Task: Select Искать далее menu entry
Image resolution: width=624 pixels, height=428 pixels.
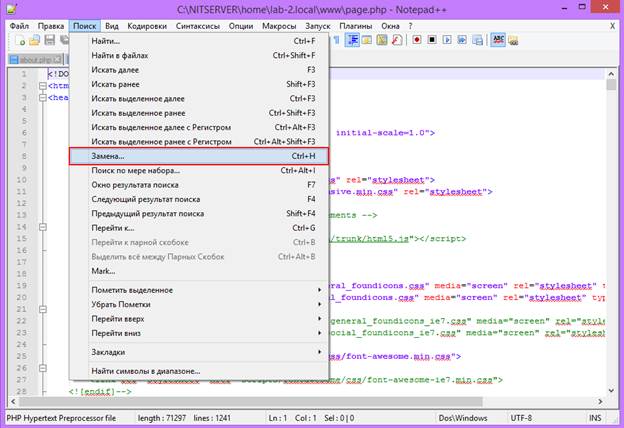Action: [199, 70]
